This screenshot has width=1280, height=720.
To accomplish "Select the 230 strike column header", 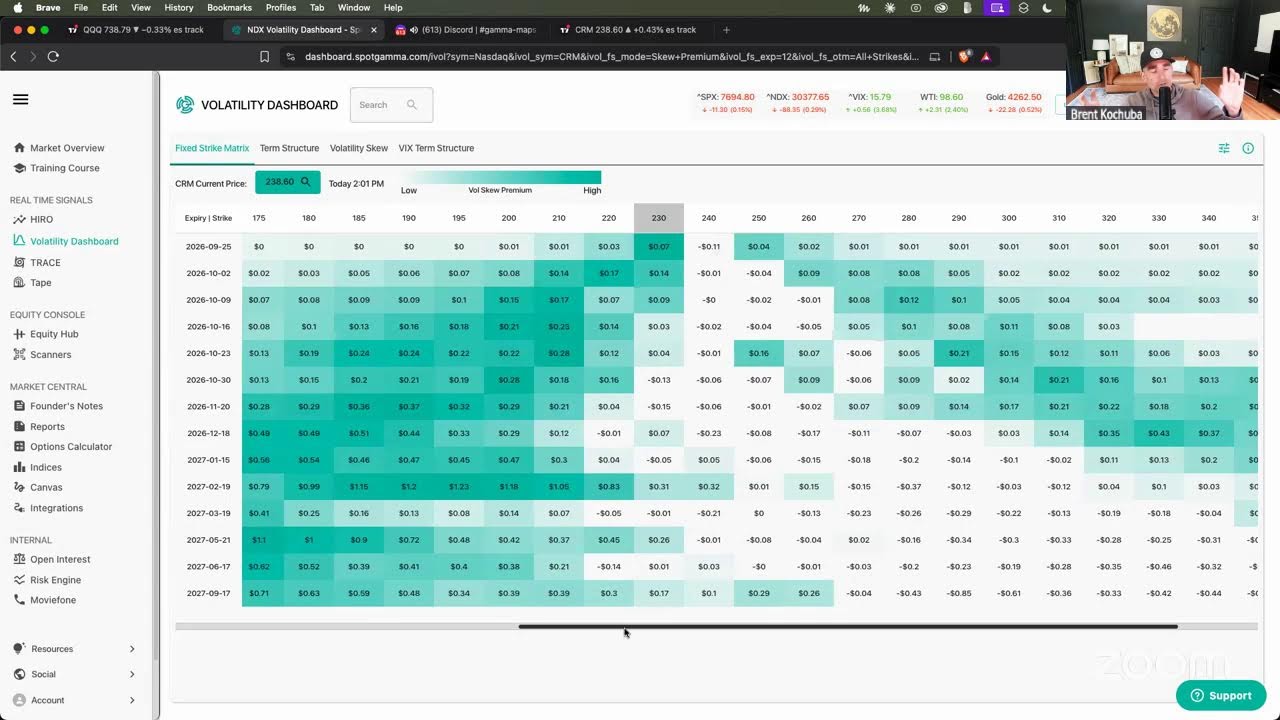I will [x=659, y=218].
